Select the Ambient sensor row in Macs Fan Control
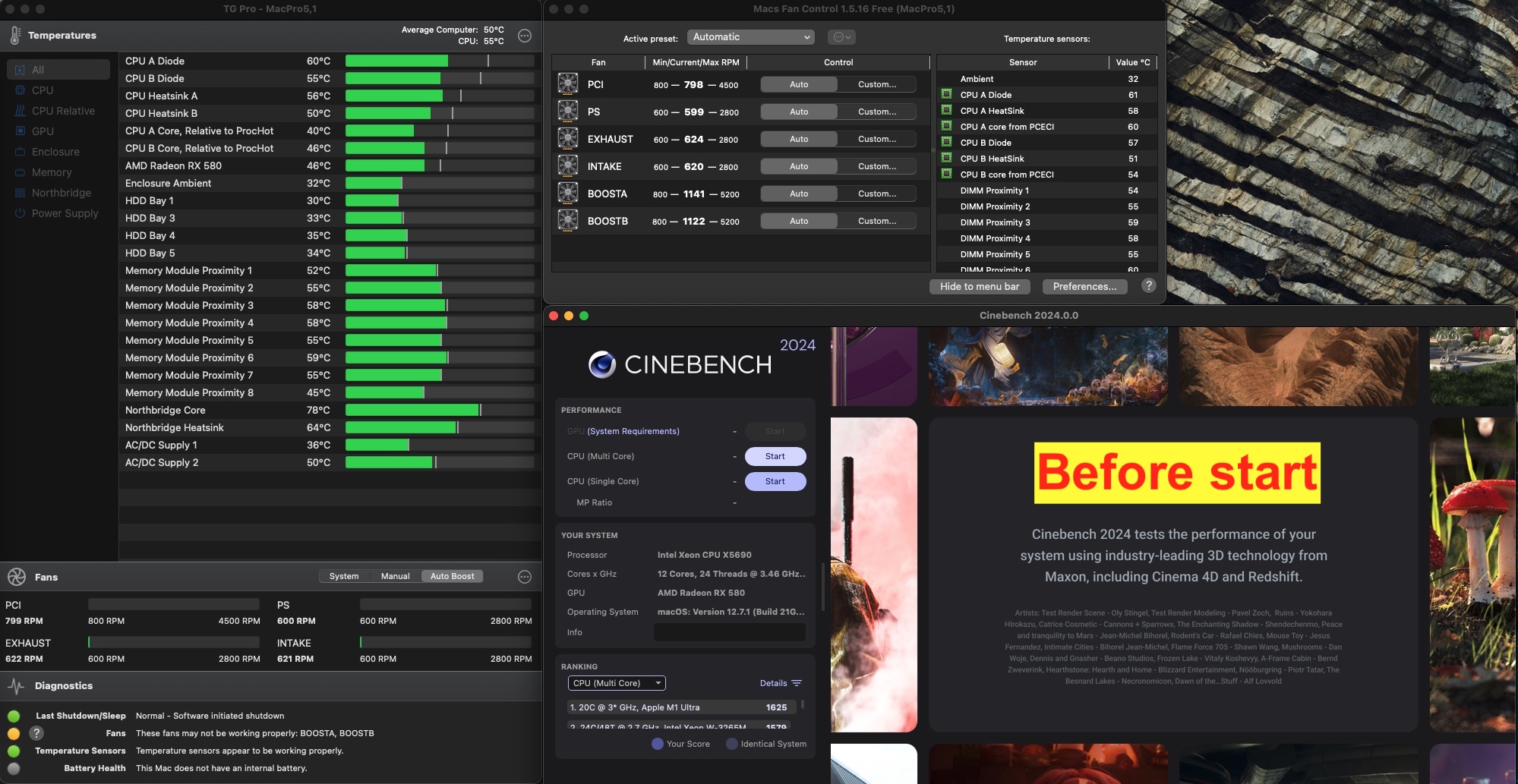This screenshot has width=1518, height=784. 1047,79
